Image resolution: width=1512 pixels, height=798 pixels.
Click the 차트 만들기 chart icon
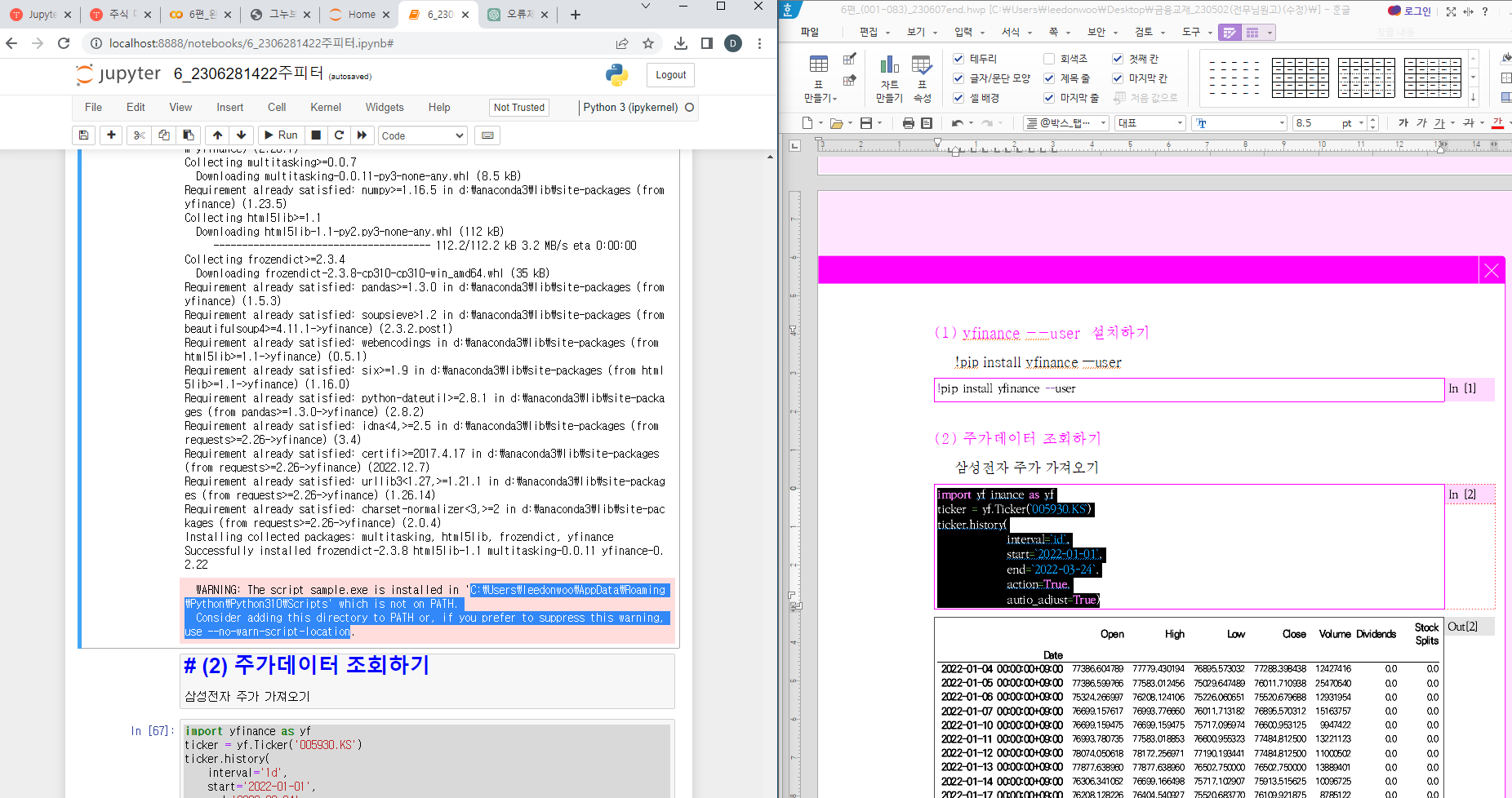[x=889, y=78]
